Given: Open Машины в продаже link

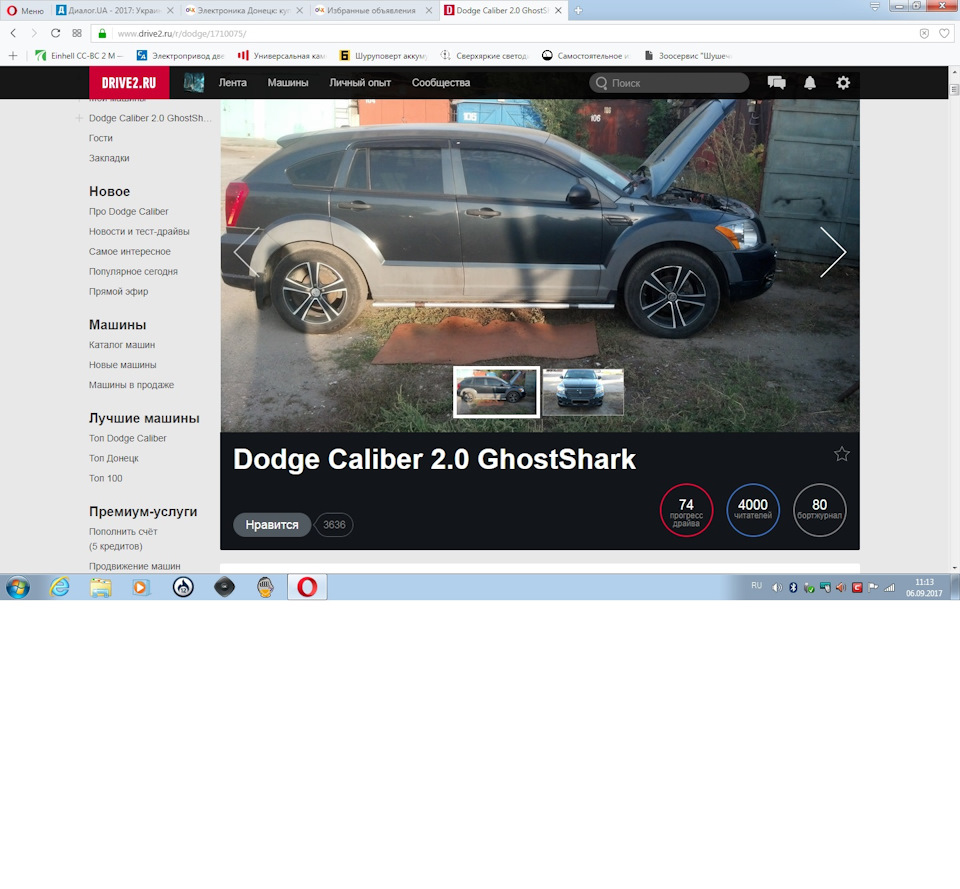Looking at the screenshot, I should point(132,385).
